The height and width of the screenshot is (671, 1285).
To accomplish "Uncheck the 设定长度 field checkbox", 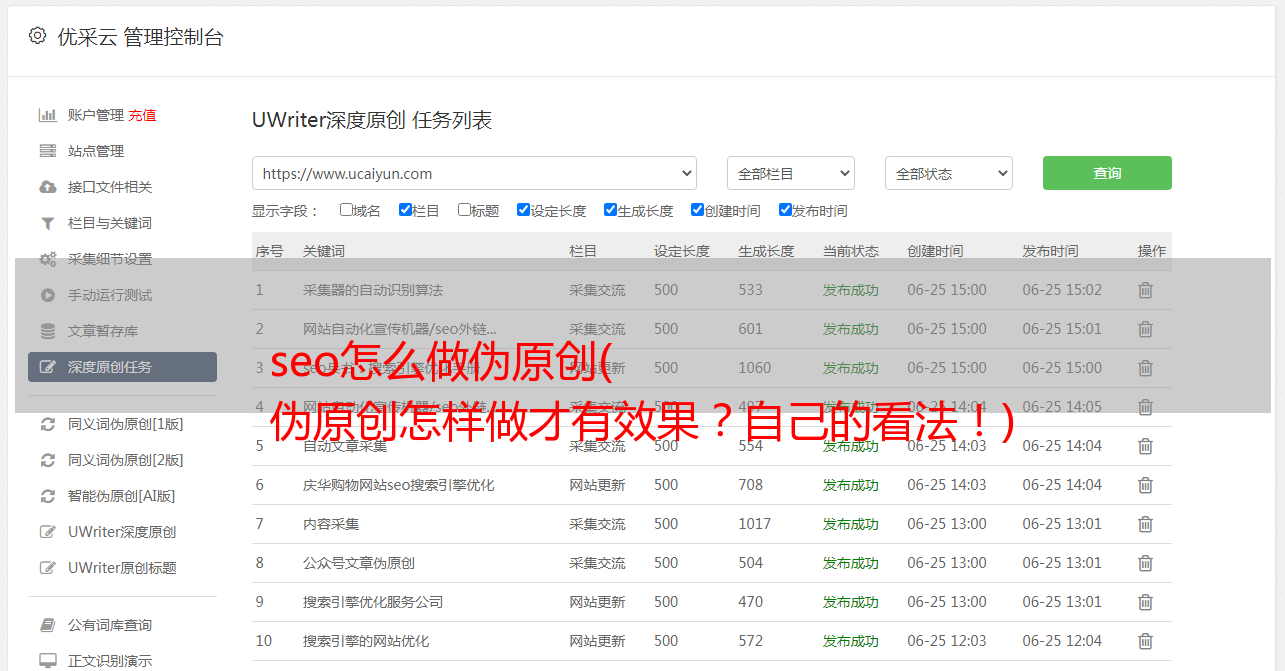I will tap(523, 210).
